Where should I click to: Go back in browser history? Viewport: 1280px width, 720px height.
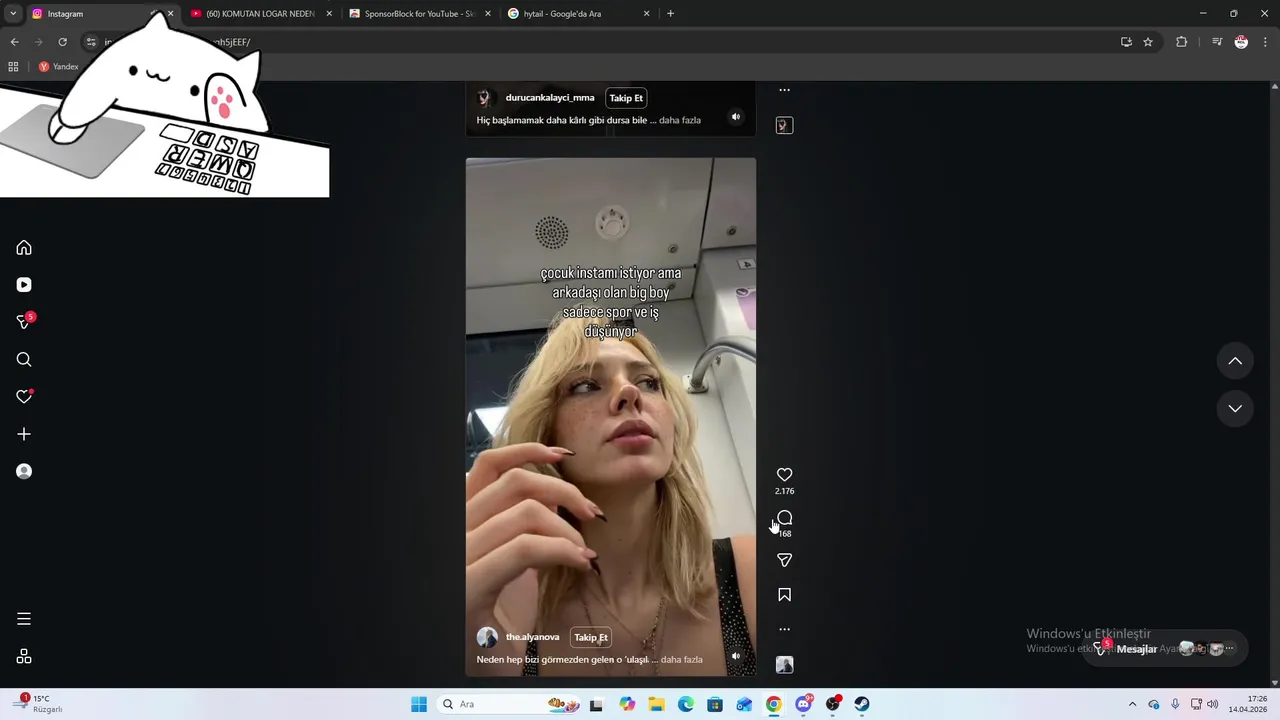click(14, 42)
